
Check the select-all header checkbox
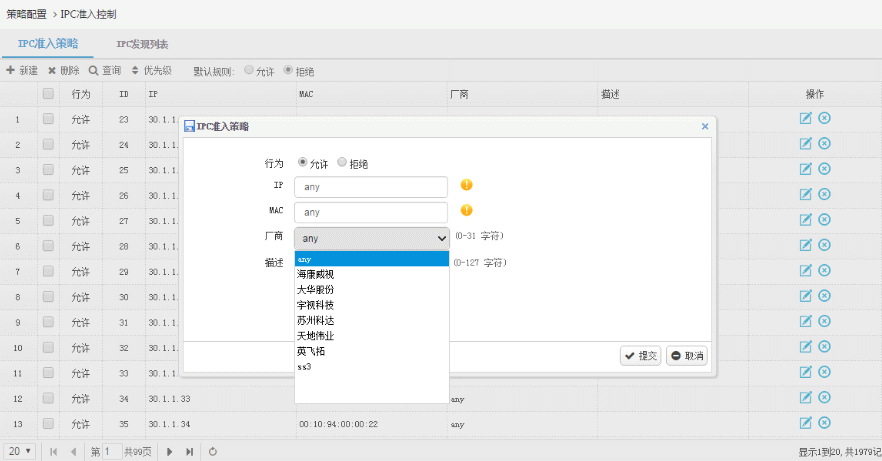coord(48,94)
